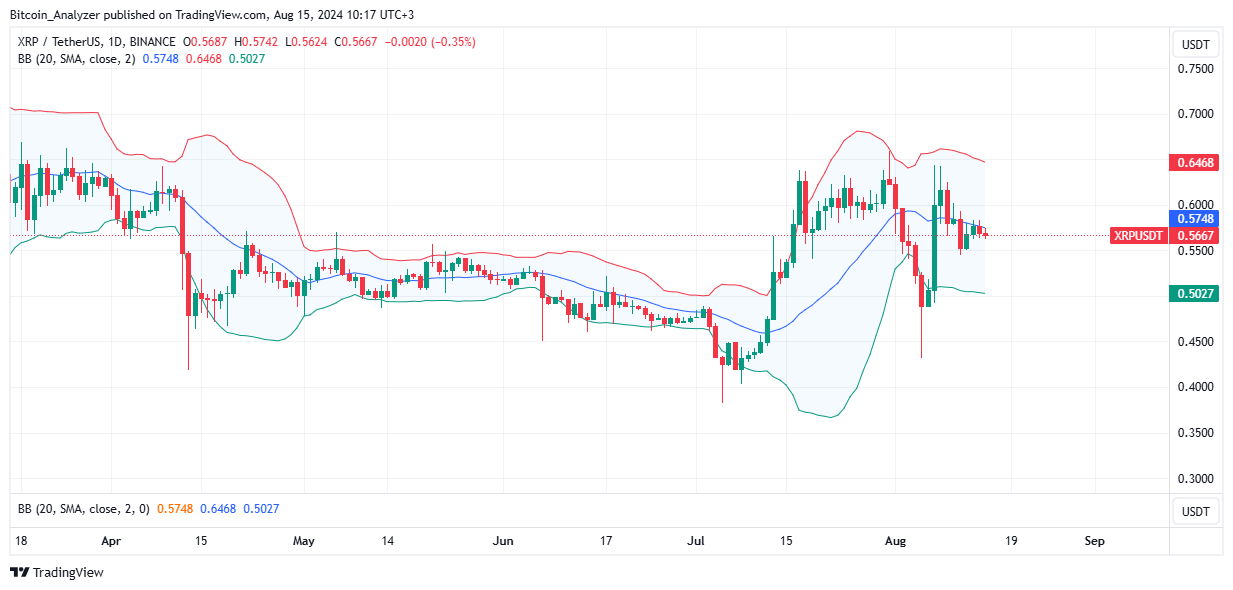
Task: Click the blue 0.5748 basis price label
Action: point(1194,218)
